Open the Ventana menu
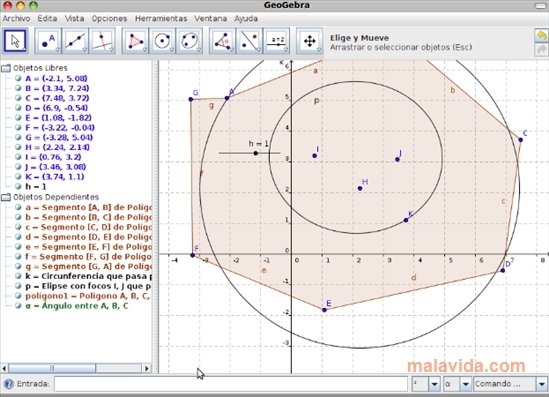 (x=211, y=19)
